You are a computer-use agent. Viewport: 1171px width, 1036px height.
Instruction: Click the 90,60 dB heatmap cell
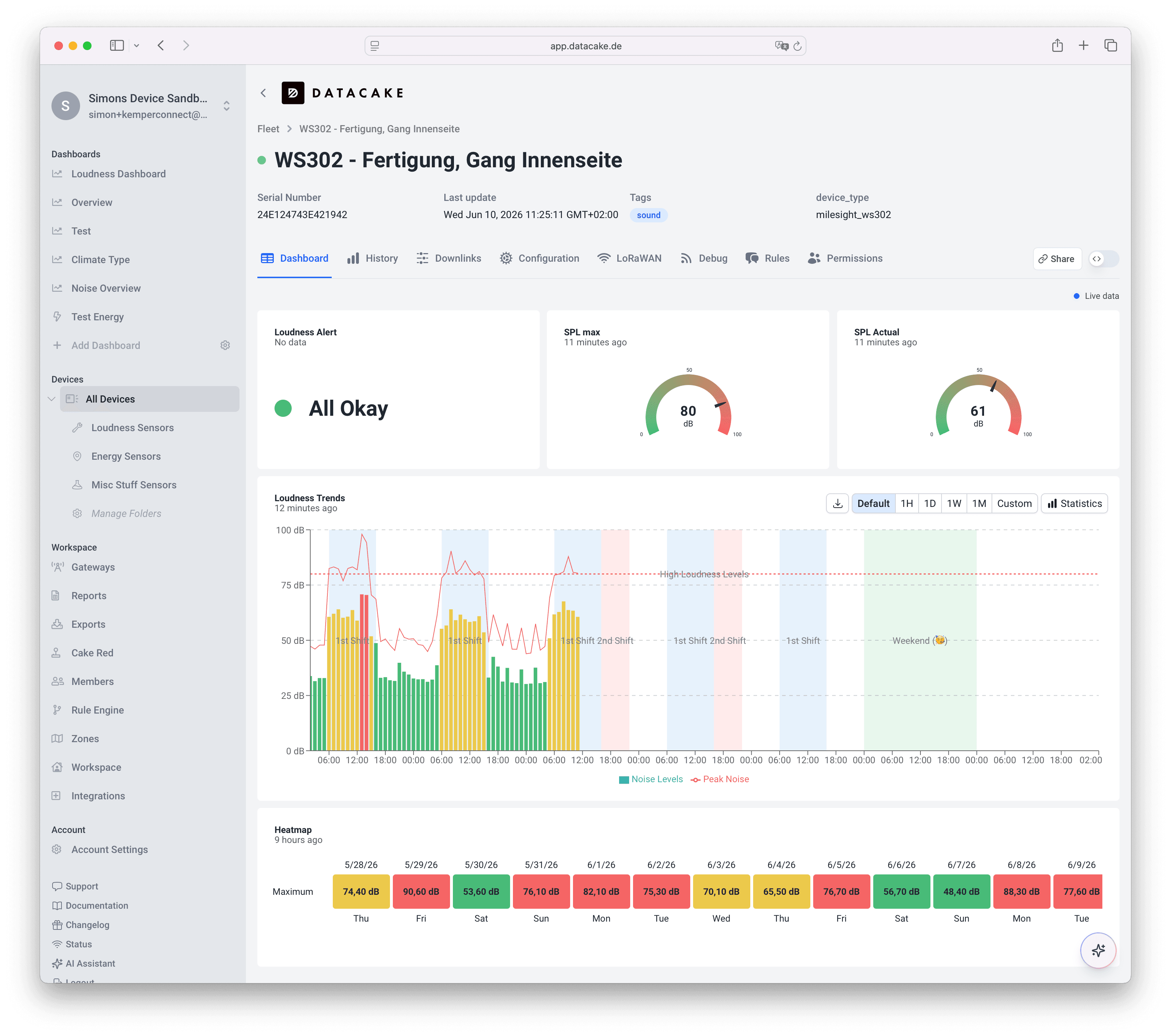pos(420,892)
